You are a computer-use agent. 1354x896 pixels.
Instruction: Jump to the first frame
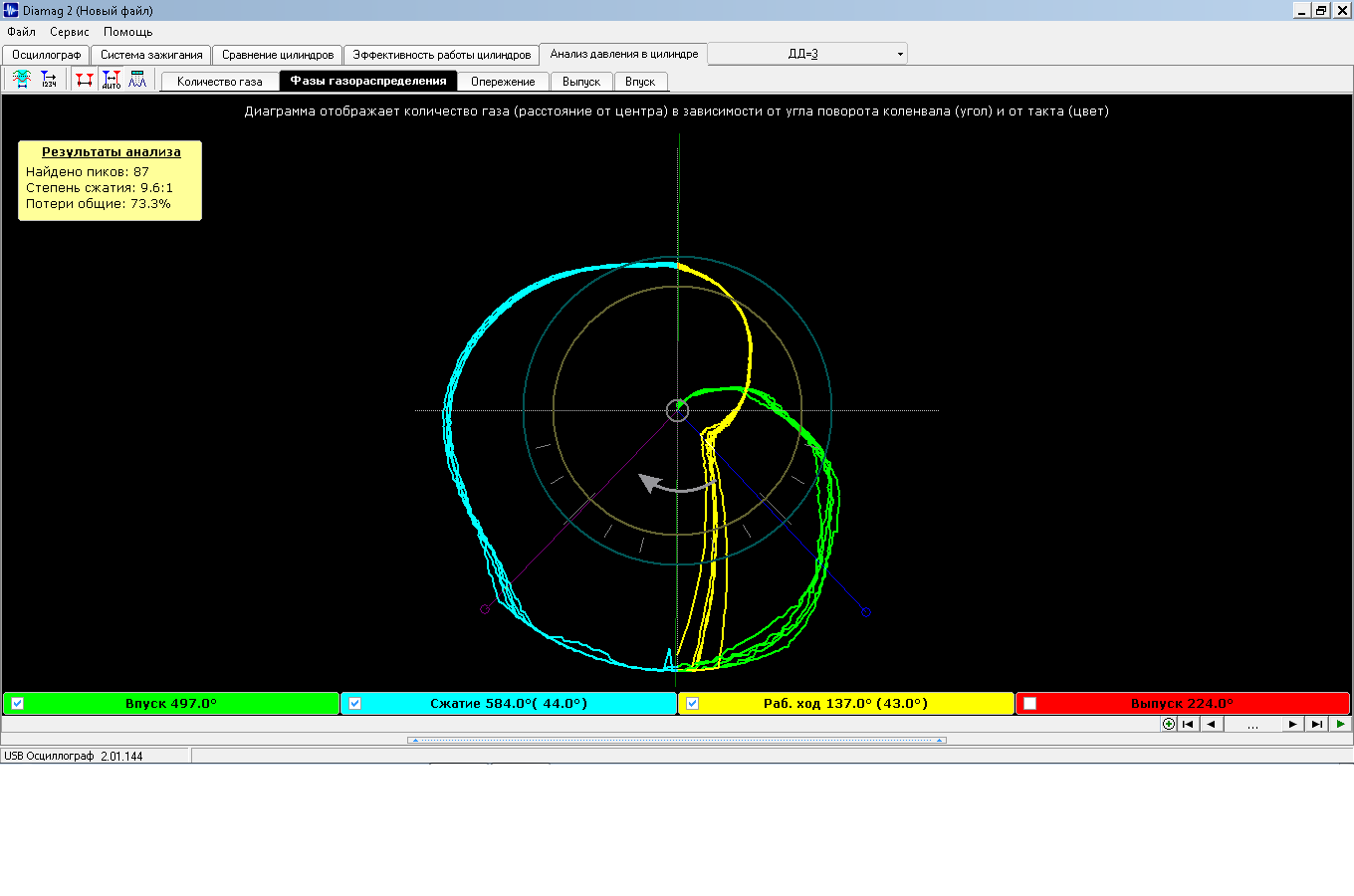tap(1188, 724)
